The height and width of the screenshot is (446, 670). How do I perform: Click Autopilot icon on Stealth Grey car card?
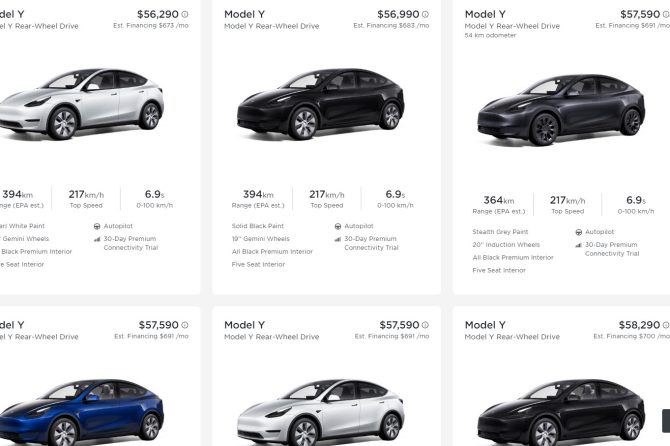(x=578, y=232)
